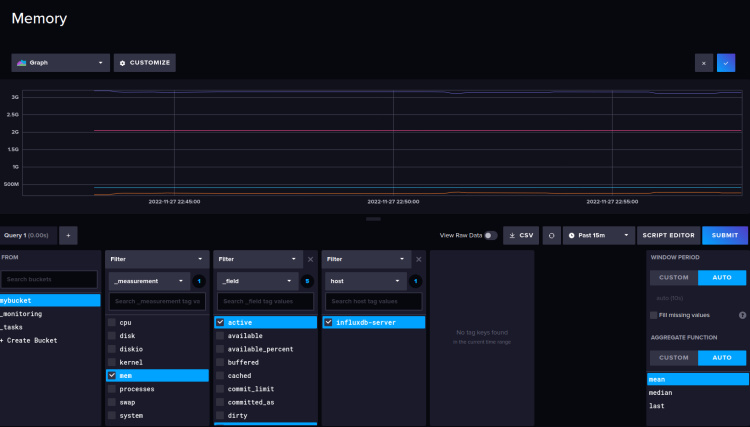The image size is (750, 427).
Task: Expand the Past 15m time range dropdown
Action: pyautogui.click(x=598, y=235)
